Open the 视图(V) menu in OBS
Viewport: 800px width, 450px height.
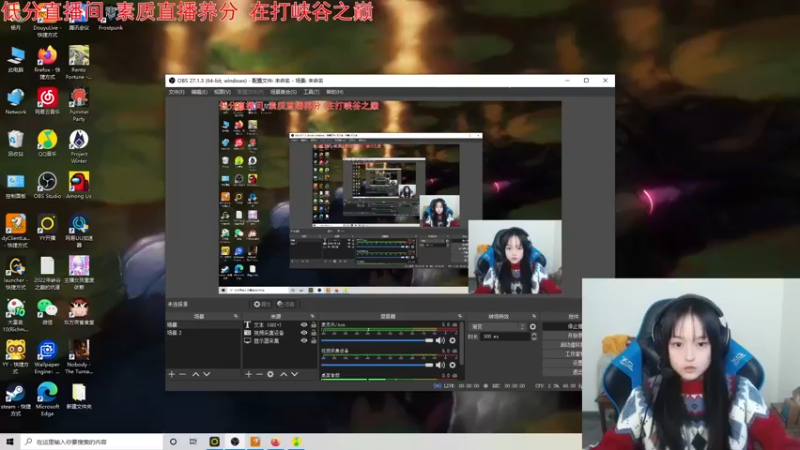click(222, 92)
